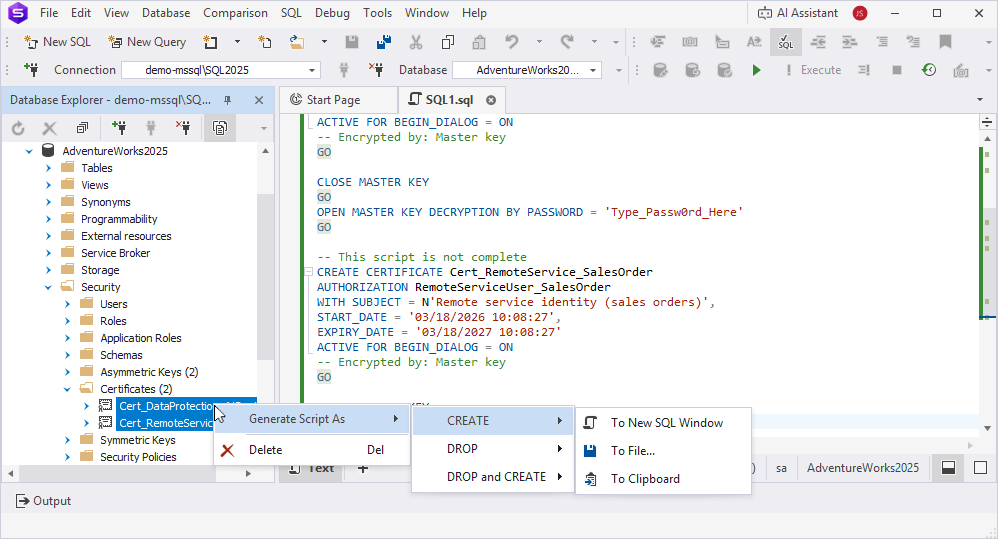
Task: Click the AI Assistant button
Action: [798, 13]
